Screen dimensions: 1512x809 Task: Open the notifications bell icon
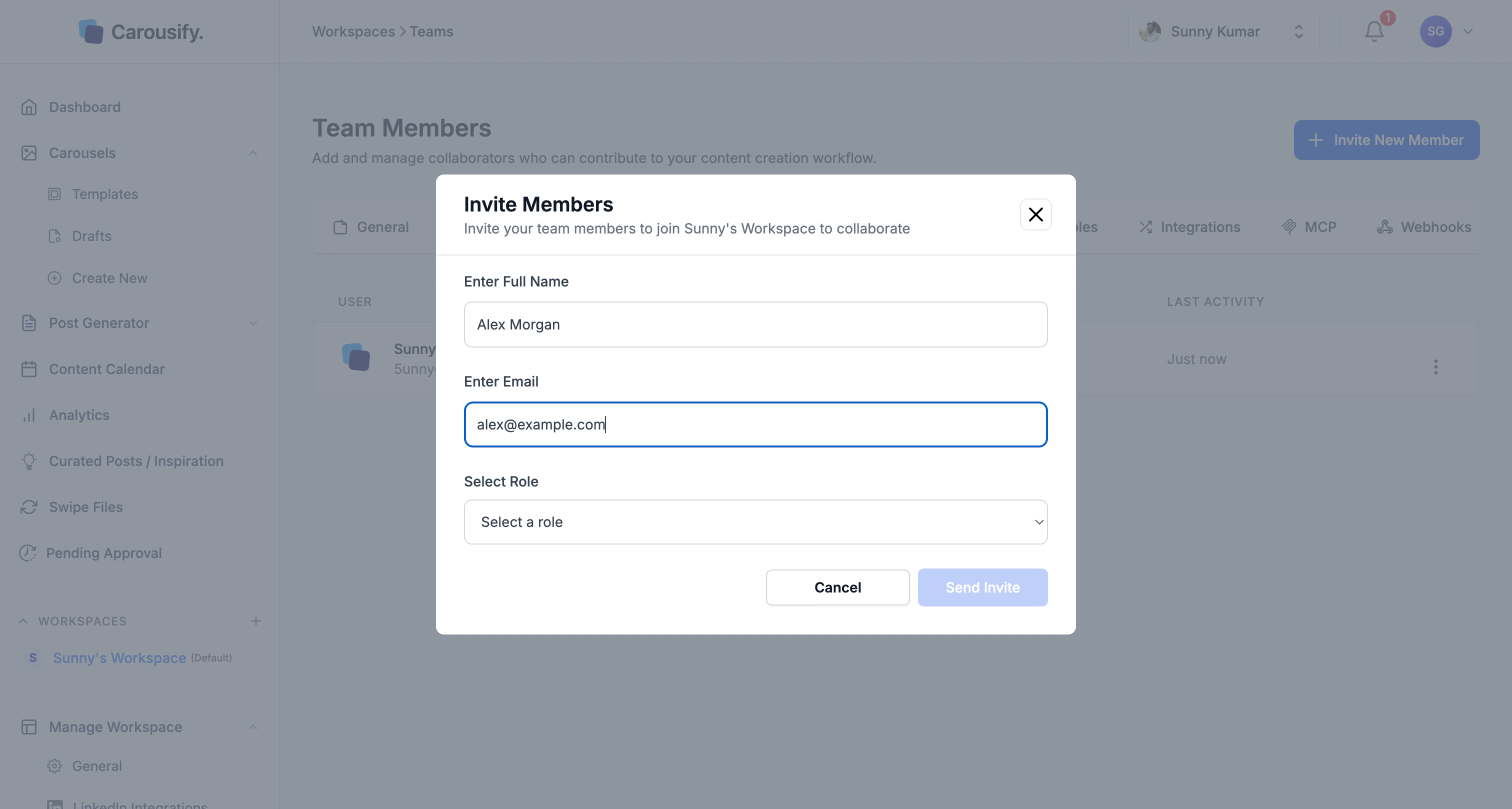pyautogui.click(x=1374, y=31)
